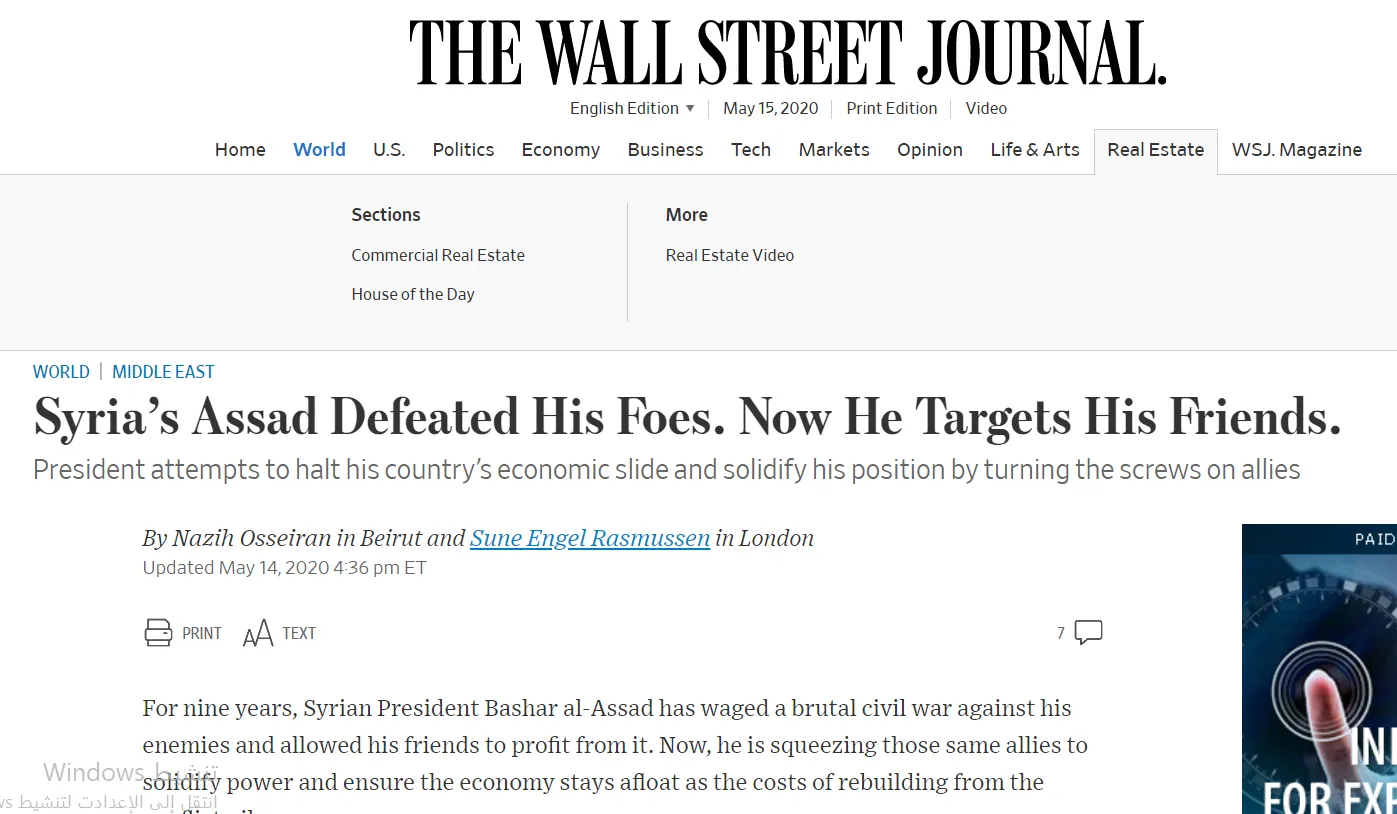Open the comments speech bubble icon
This screenshot has height=814, width=1397.
tap(1088, 633)
